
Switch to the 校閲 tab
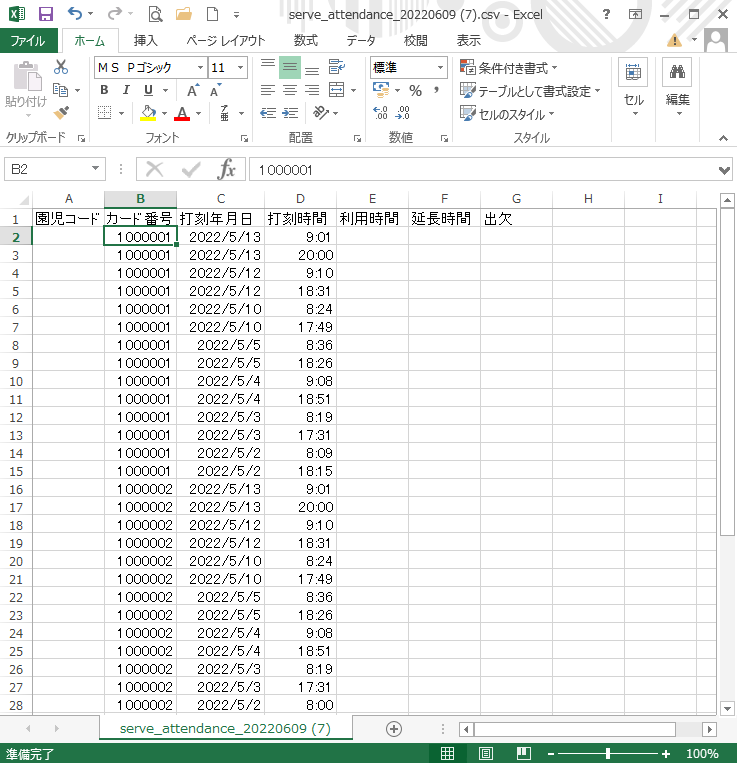point(415,40)
